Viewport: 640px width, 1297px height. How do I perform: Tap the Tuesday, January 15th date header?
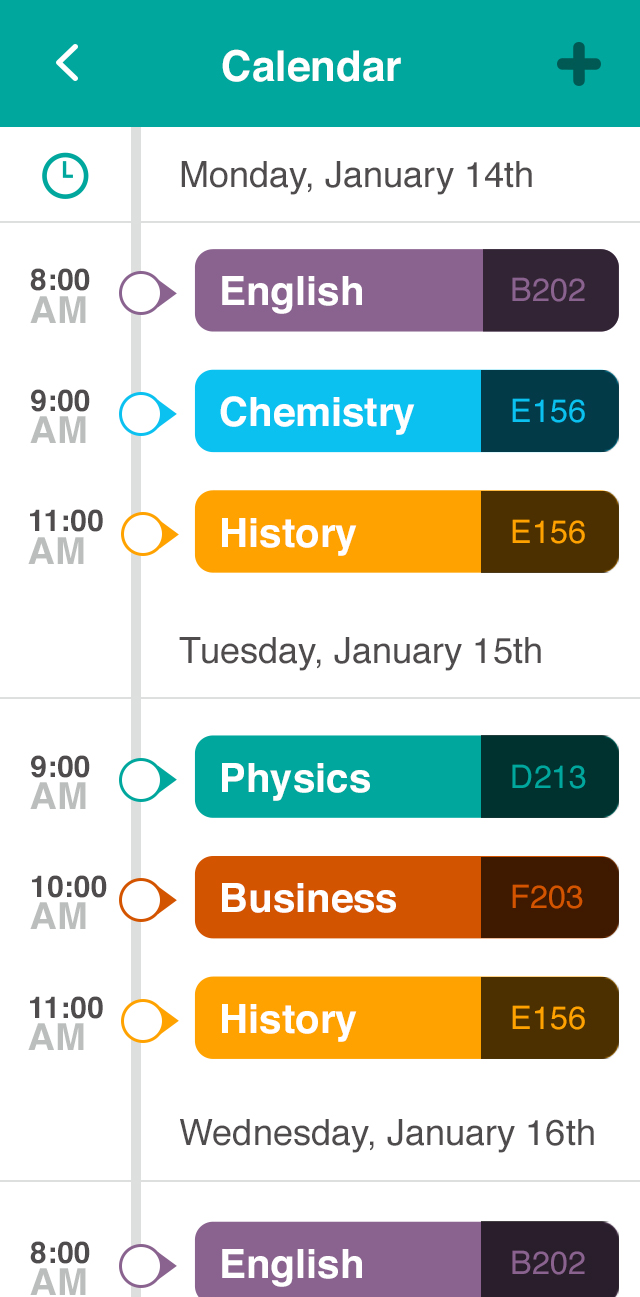(360, 651)
